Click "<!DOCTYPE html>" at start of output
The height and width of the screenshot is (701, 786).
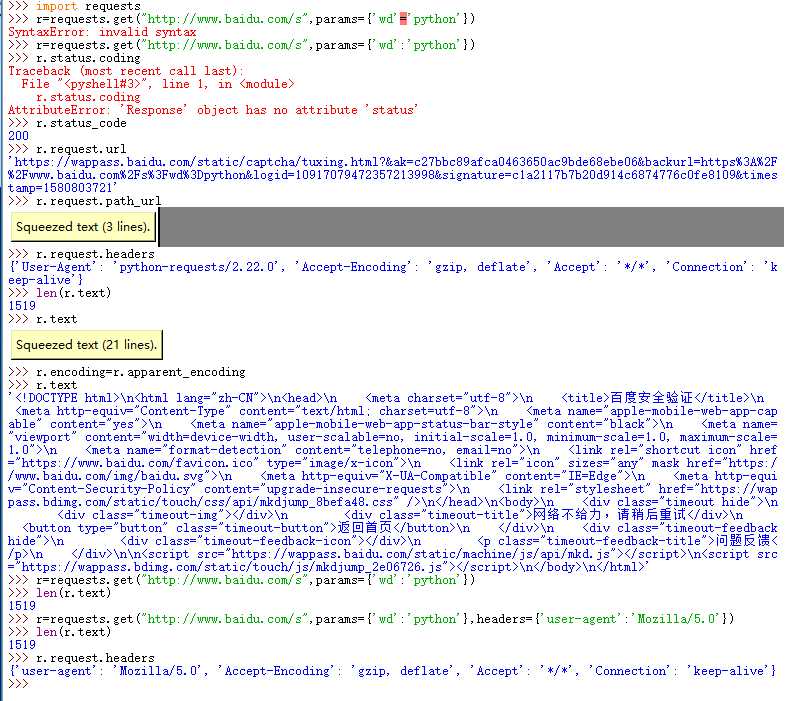pos(68,399)
